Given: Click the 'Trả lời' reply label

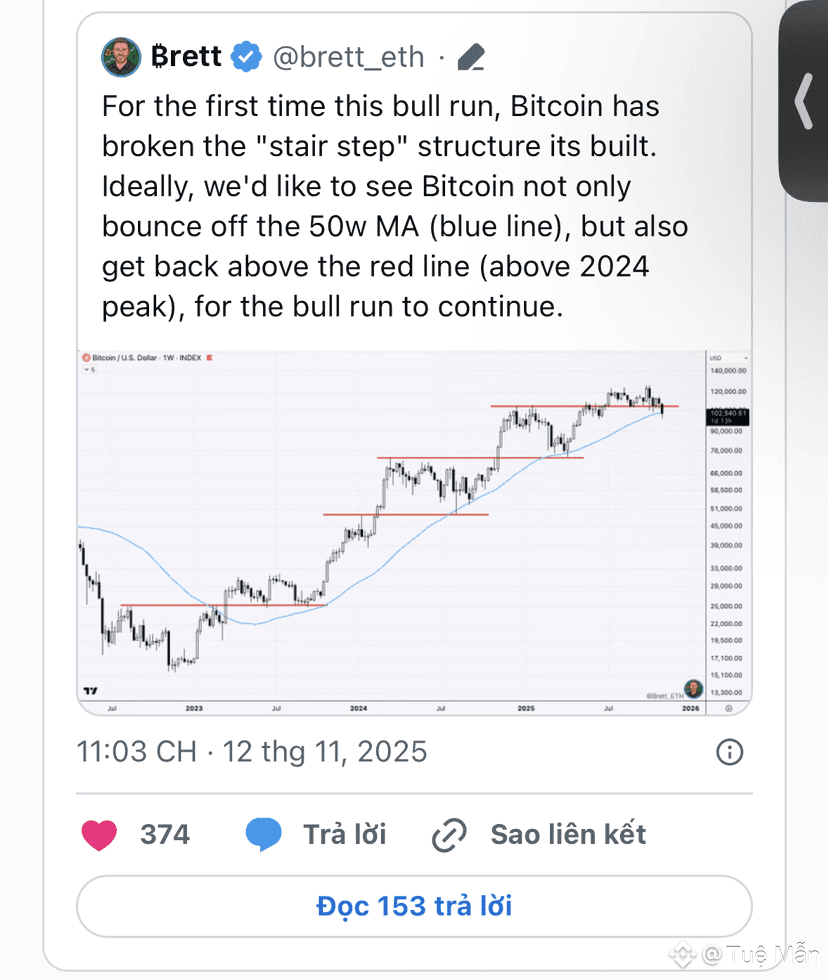Looking at the screenshot, I should pyautogui.click(x=345, y=834).
